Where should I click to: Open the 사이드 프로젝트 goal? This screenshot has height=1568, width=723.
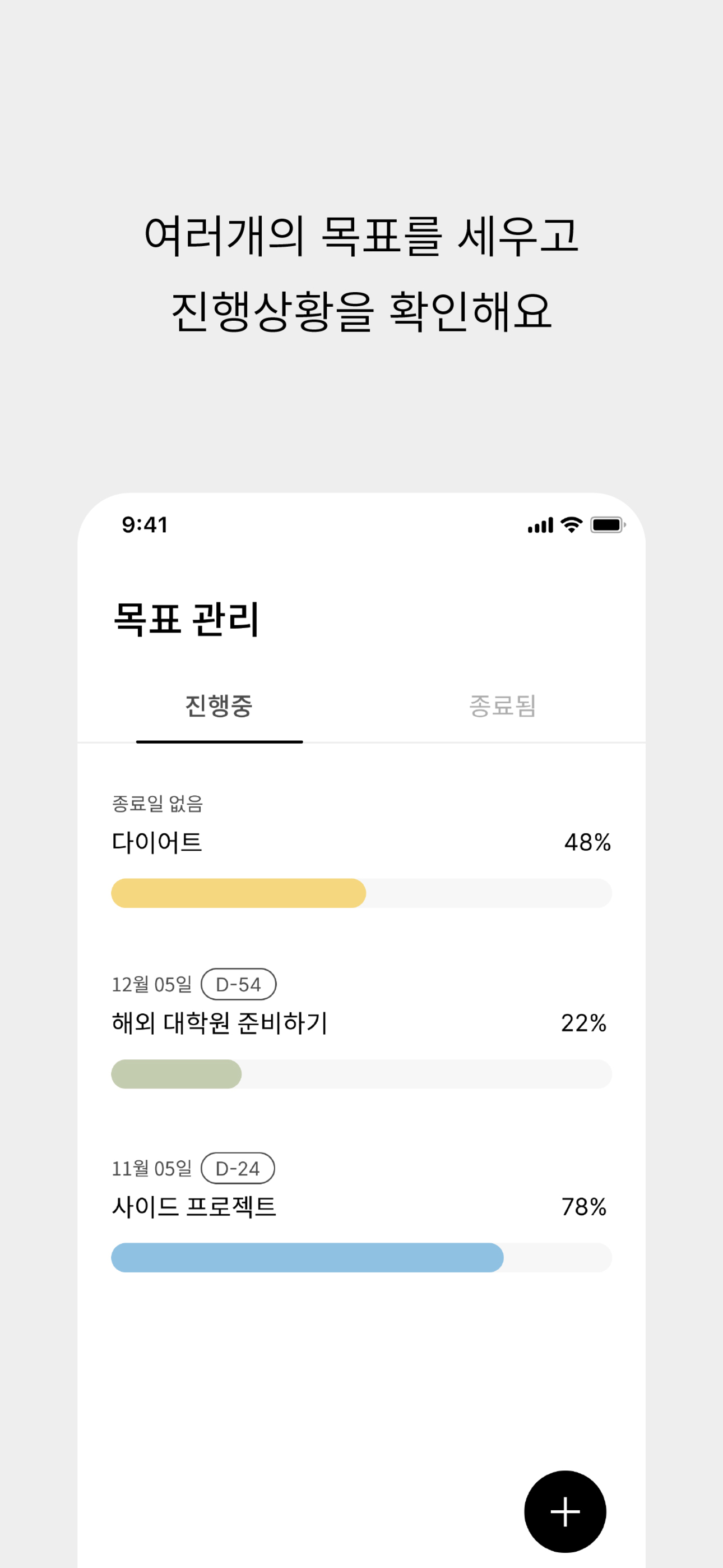[361, 1212]
